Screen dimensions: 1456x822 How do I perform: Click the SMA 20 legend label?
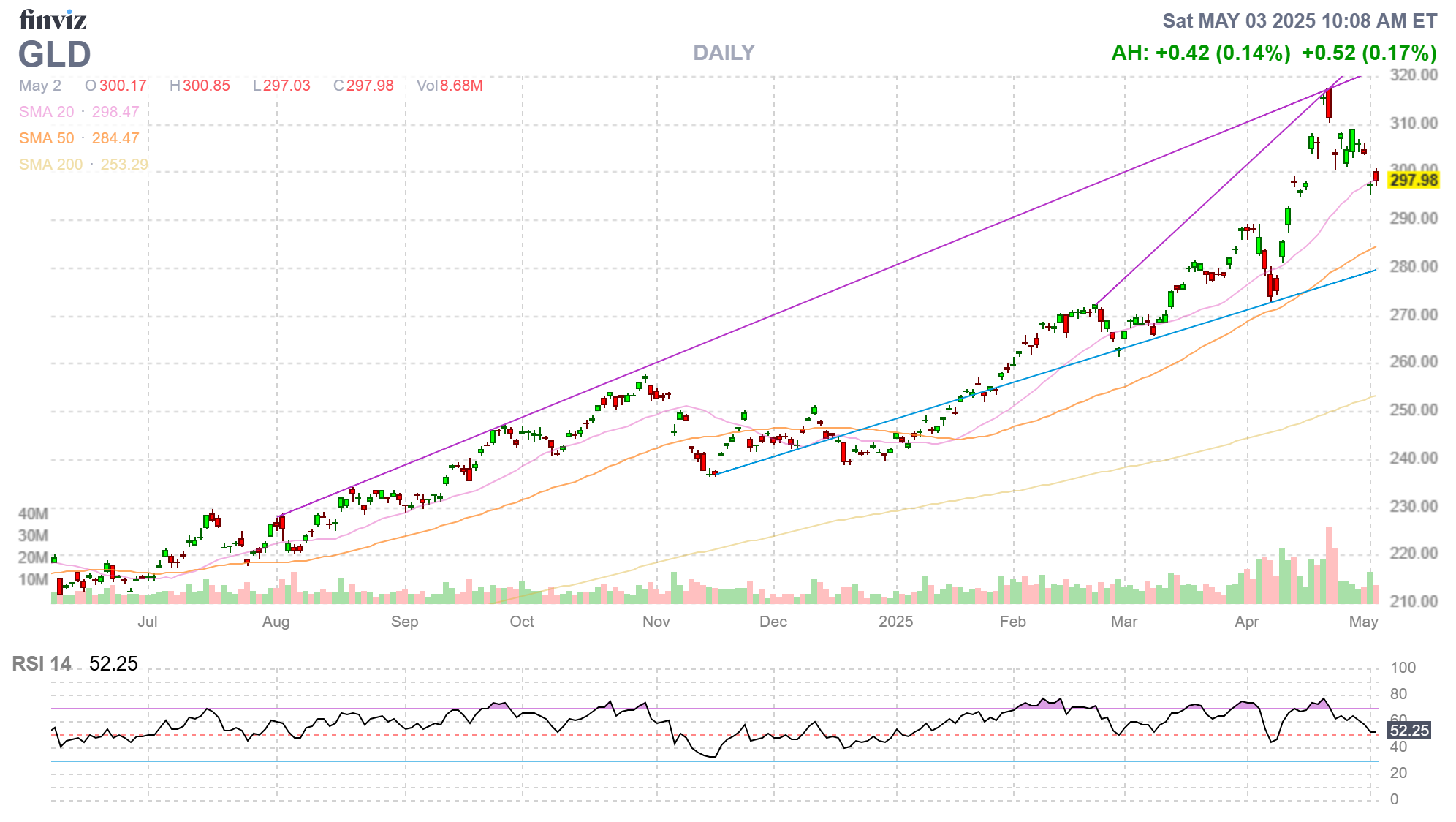click(47, 112)
